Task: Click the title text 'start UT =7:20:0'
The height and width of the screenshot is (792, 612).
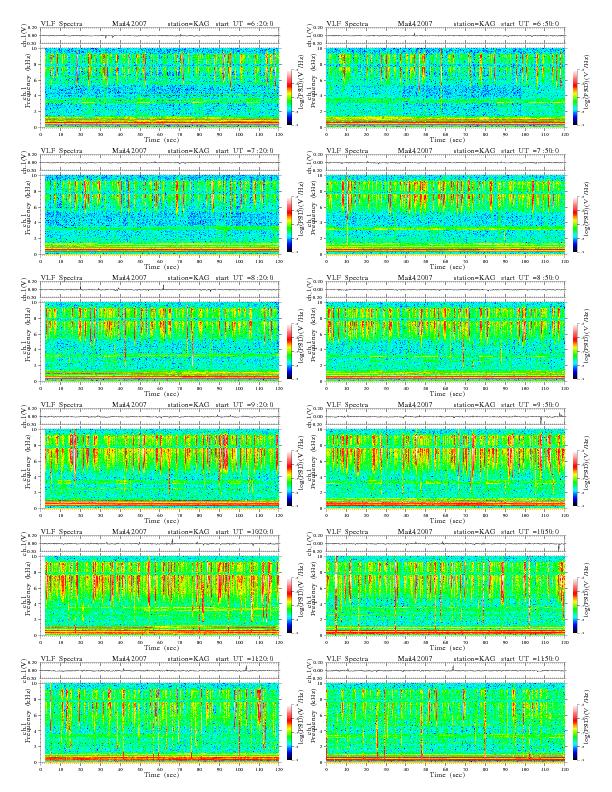Action: 244,150
